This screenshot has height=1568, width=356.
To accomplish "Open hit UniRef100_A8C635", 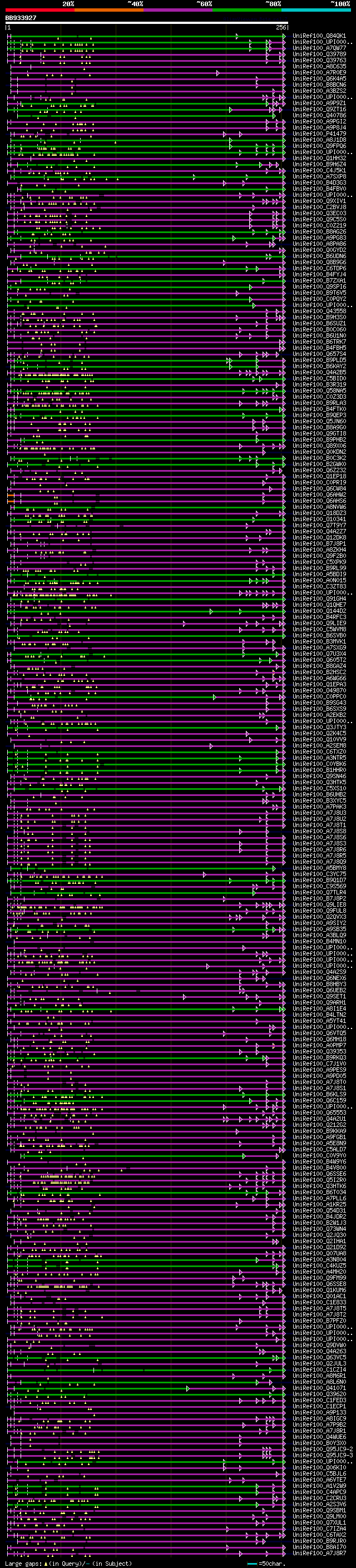I will coord(319,66).
